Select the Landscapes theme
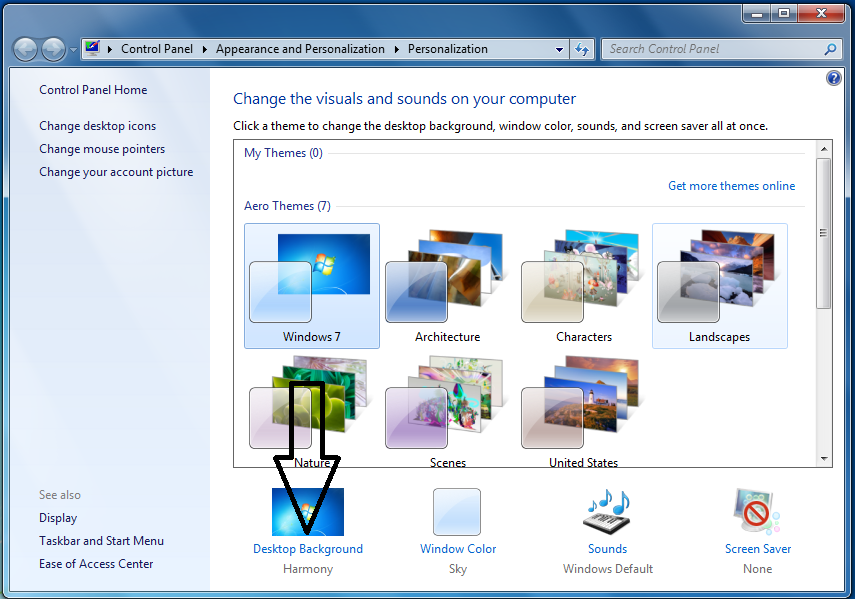This screenshot has height=599, width=855. [720, 286]
